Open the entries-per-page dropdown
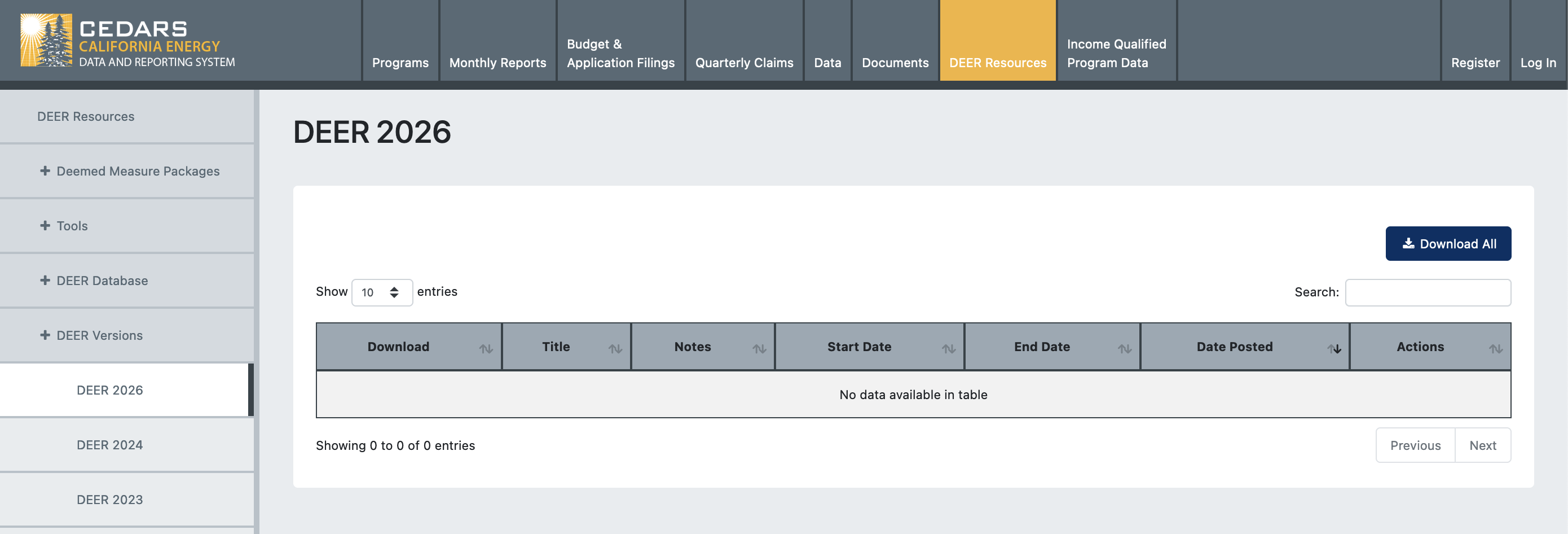Image resolution: width=1568 pixels, height=534 pixels. click(x=382, y=292)
